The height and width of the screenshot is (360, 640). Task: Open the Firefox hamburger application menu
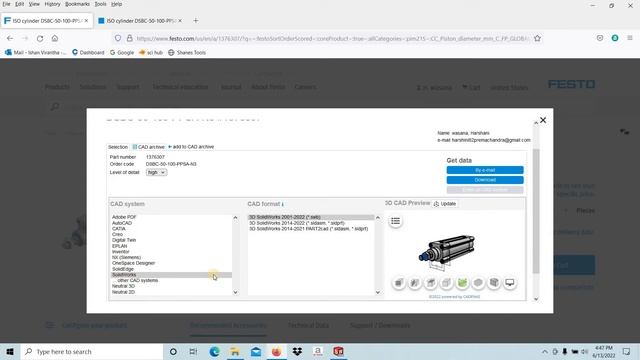[x=630, y=38]
